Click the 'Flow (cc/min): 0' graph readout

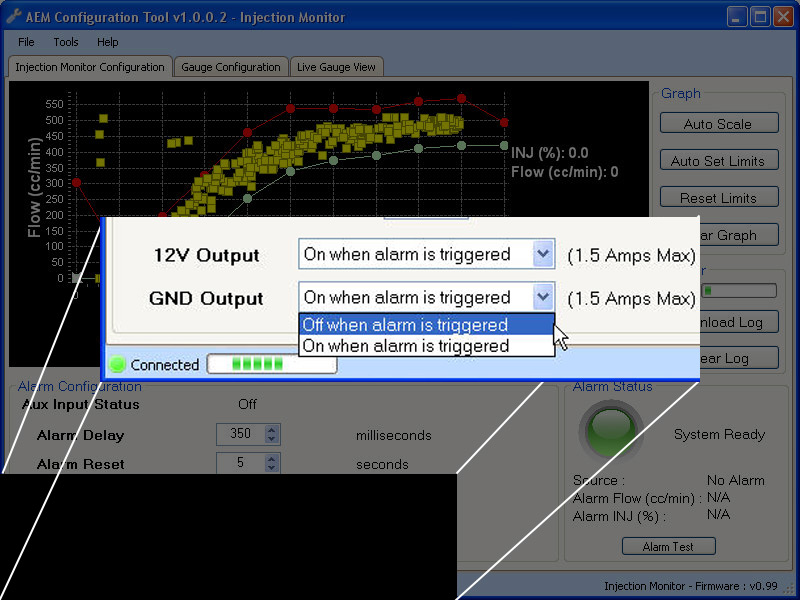click(565, 172)
